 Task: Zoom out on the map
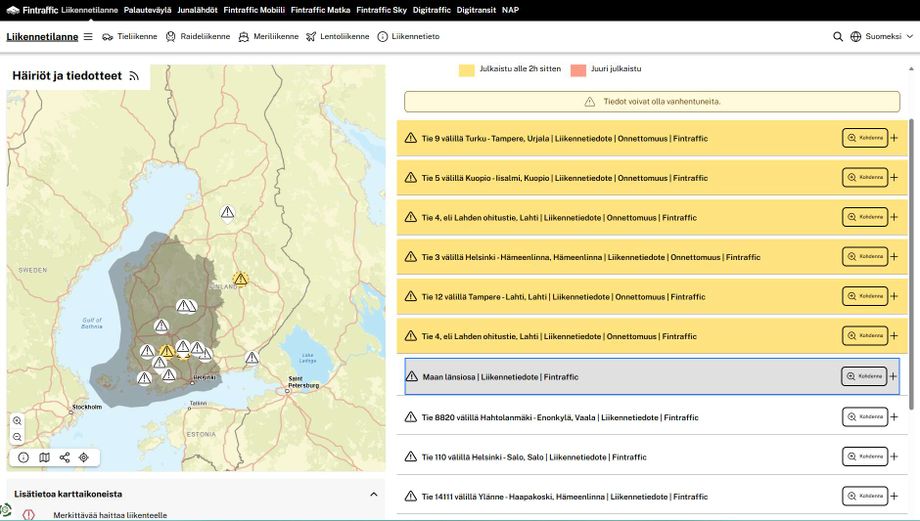(17, 437)
